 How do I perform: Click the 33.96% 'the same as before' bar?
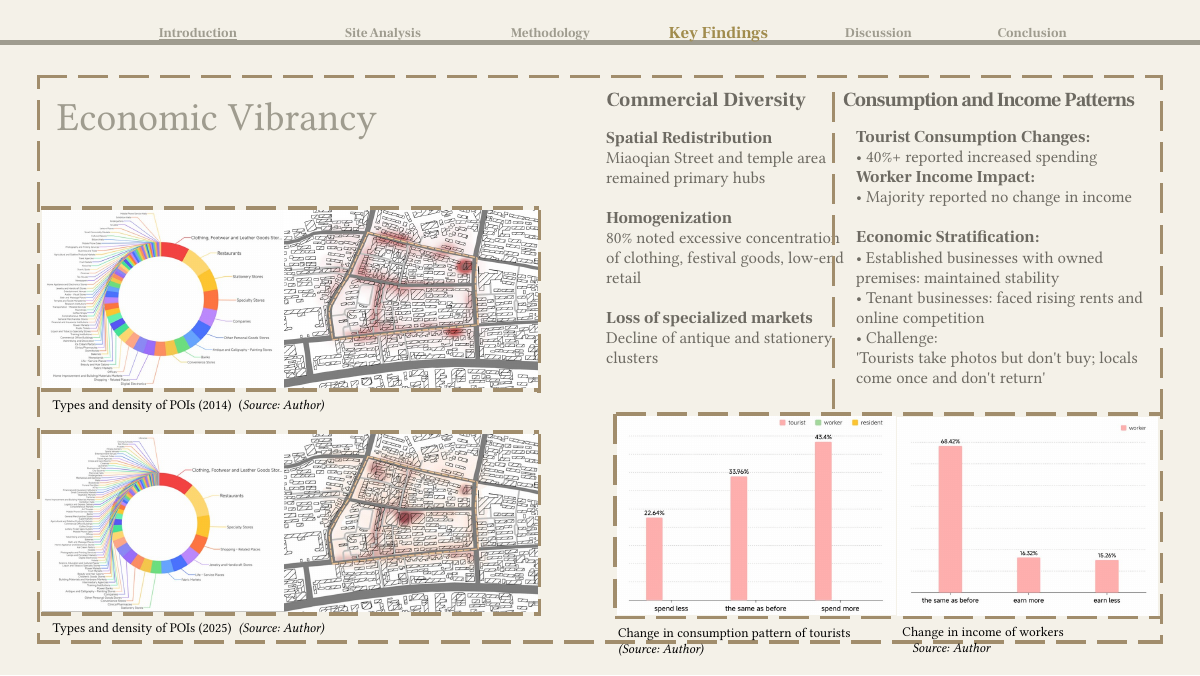pyautogui.click(x=739, y=538)
